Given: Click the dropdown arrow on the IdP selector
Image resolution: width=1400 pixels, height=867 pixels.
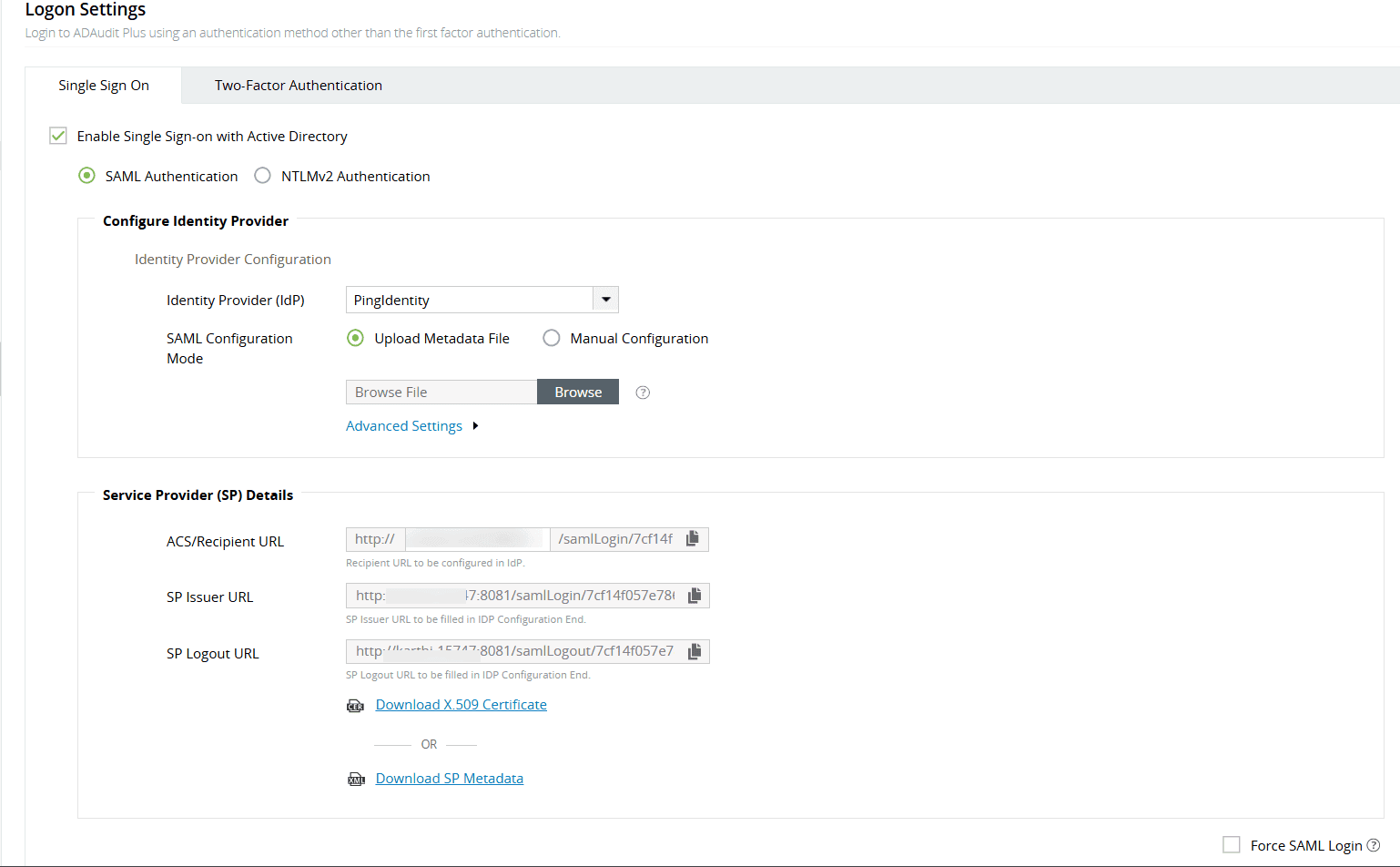Looking at the screenshot, I should [x=605, y=299].
